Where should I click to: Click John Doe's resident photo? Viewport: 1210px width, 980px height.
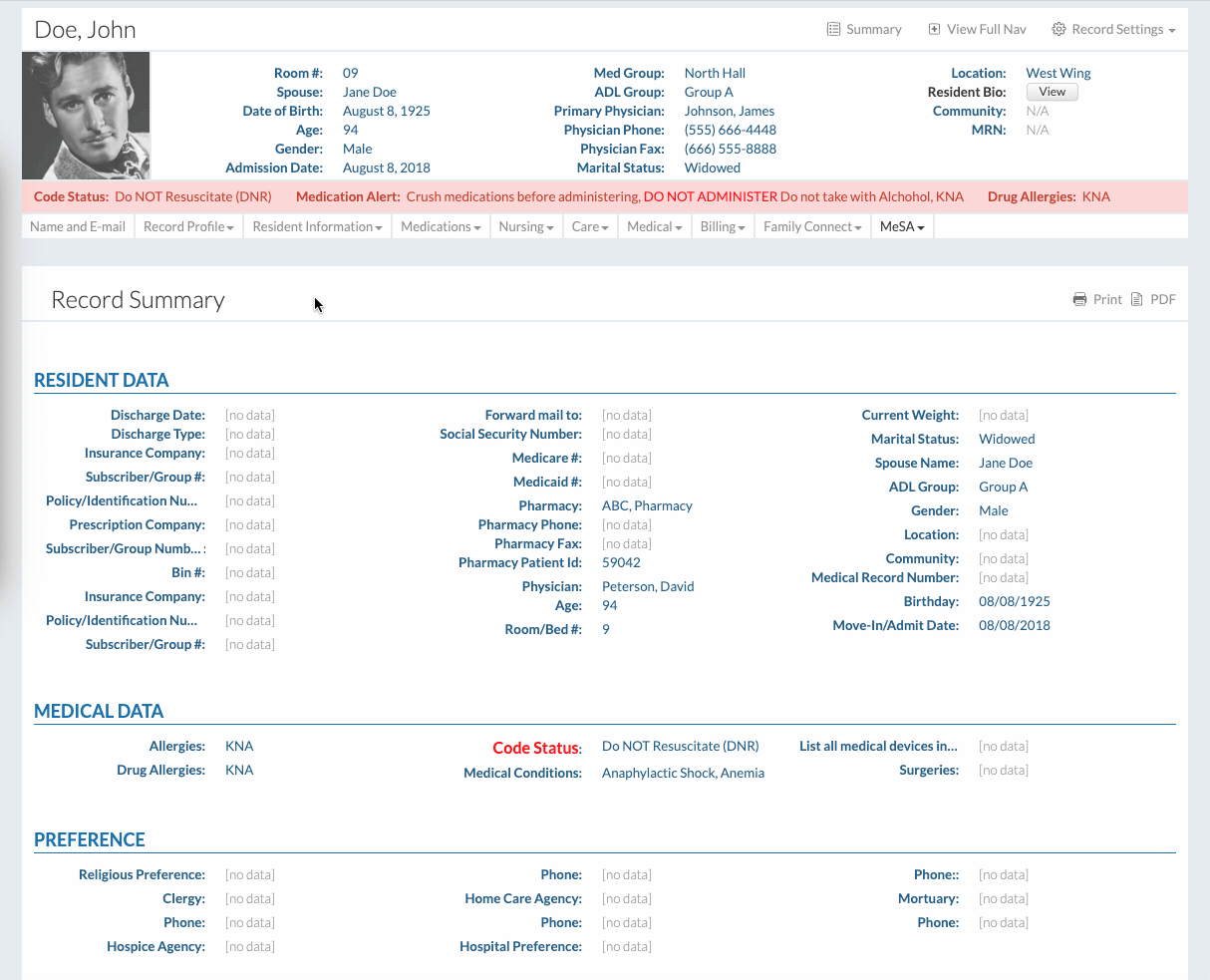(87, 116)
